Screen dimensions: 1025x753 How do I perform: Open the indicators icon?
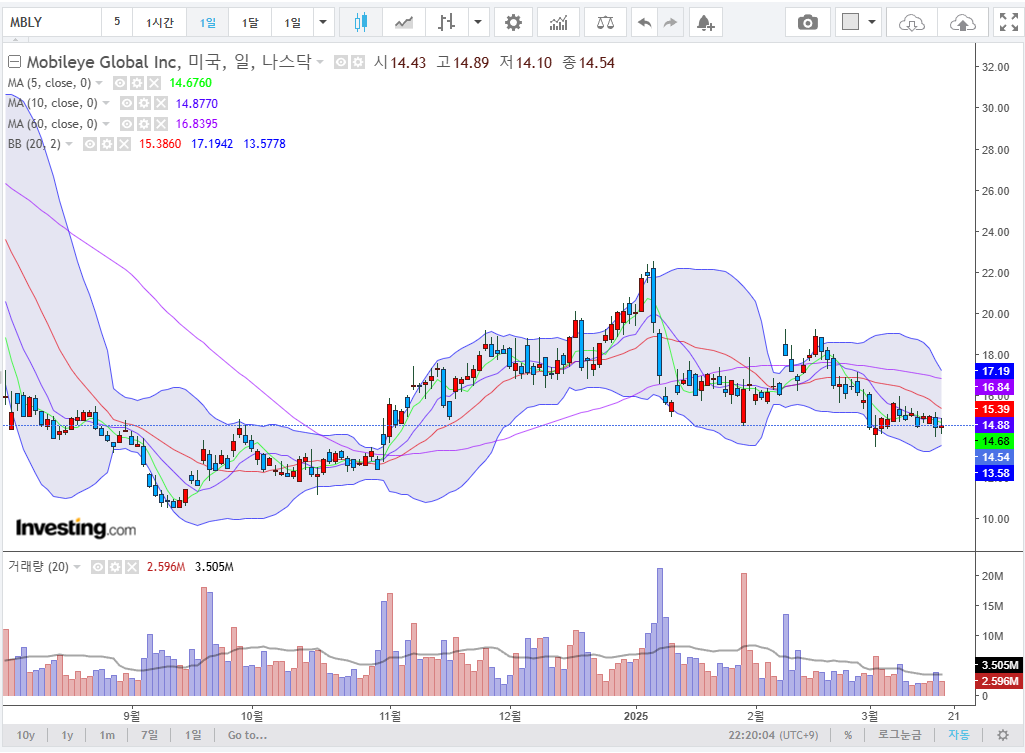click(558, 23)
